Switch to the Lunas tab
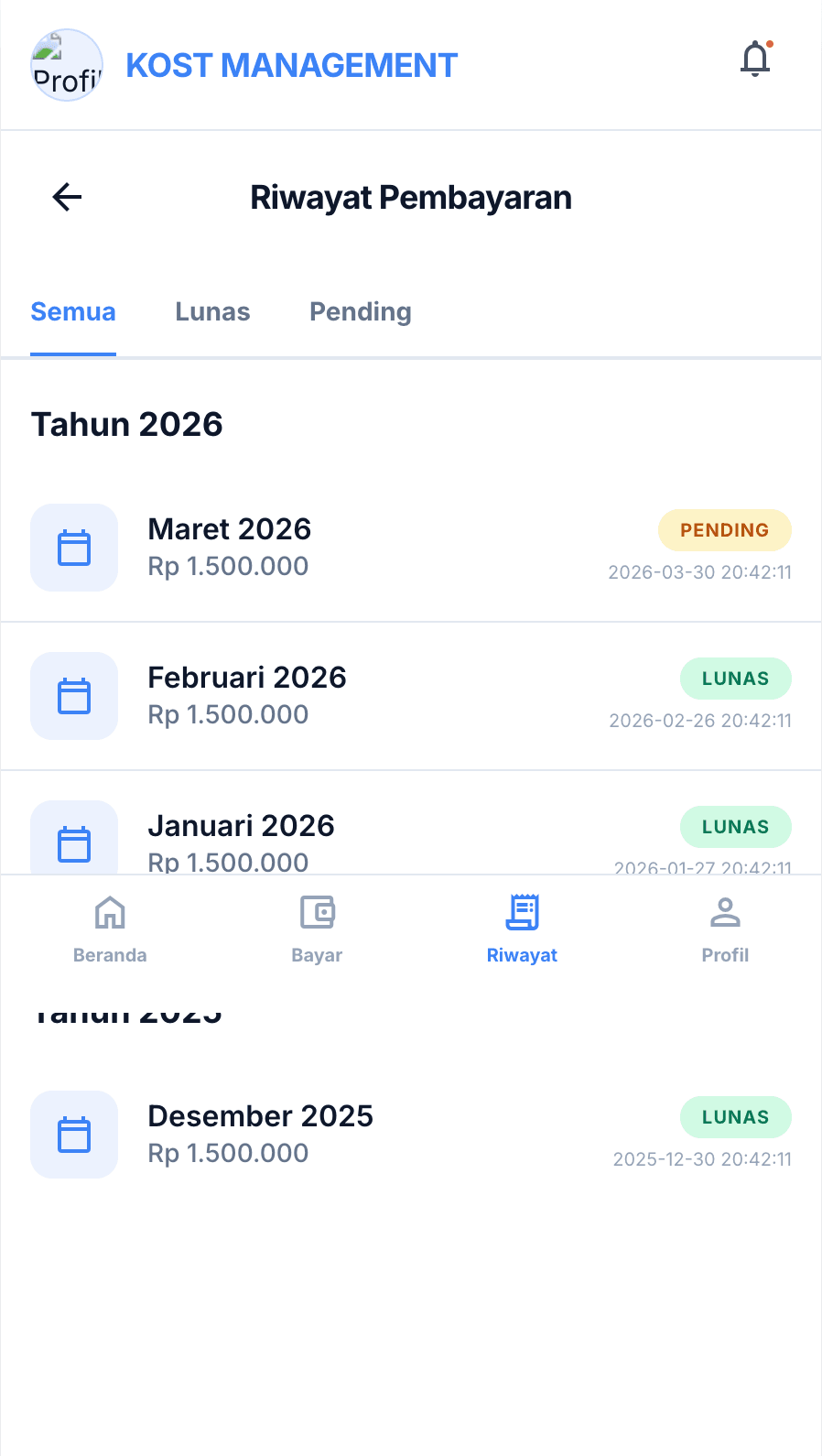 coord(212,312)
